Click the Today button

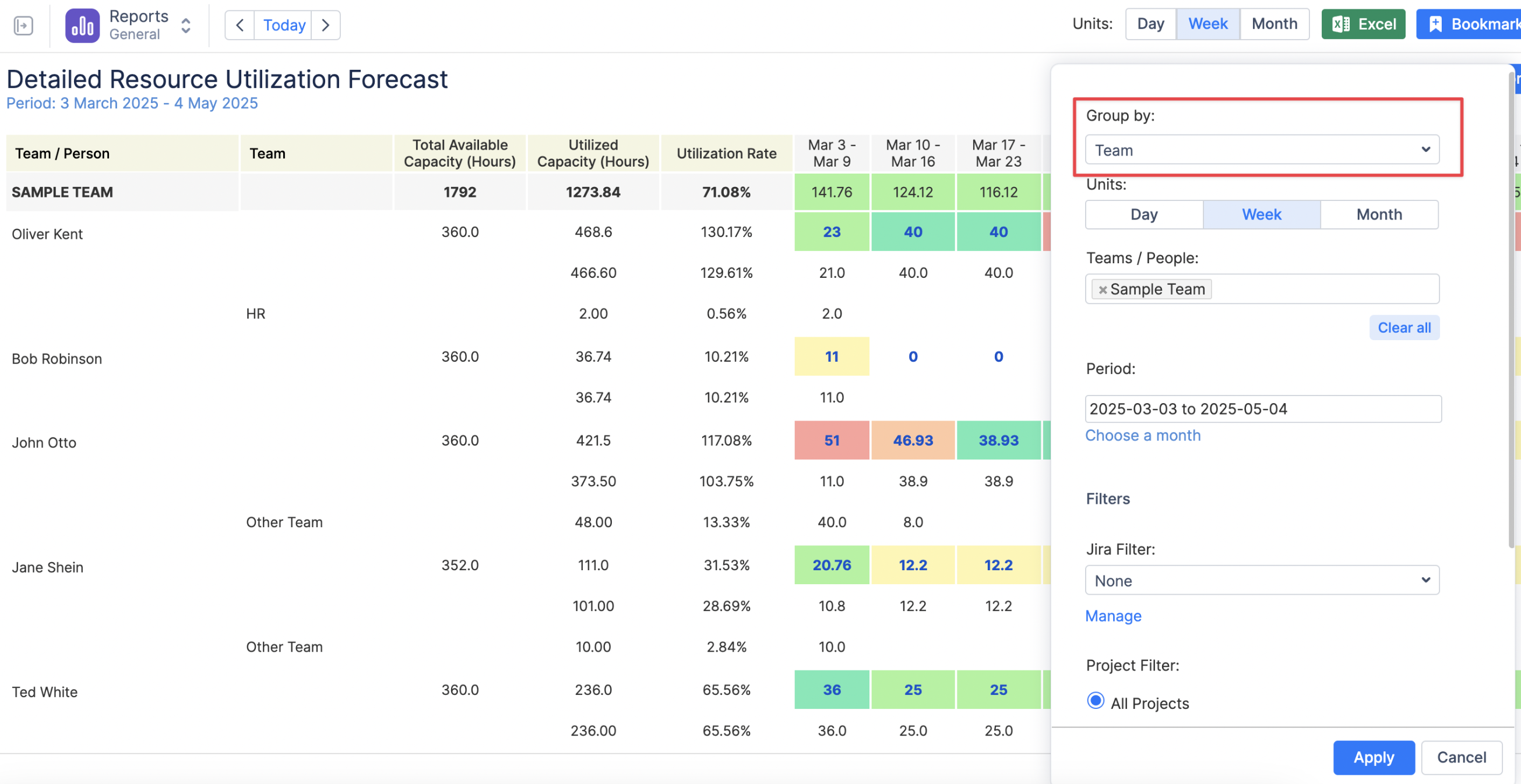click(x=283, y=26)
